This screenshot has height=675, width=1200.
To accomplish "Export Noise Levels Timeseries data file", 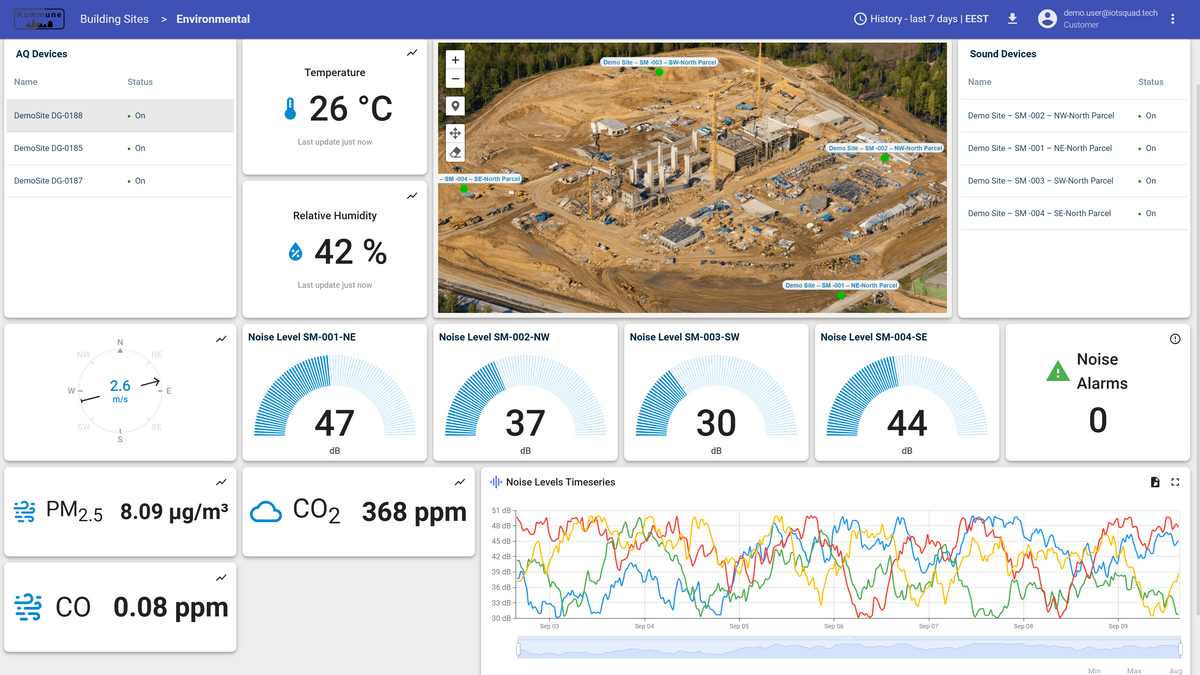I will pyautogui.click(x=1155, y=482).
